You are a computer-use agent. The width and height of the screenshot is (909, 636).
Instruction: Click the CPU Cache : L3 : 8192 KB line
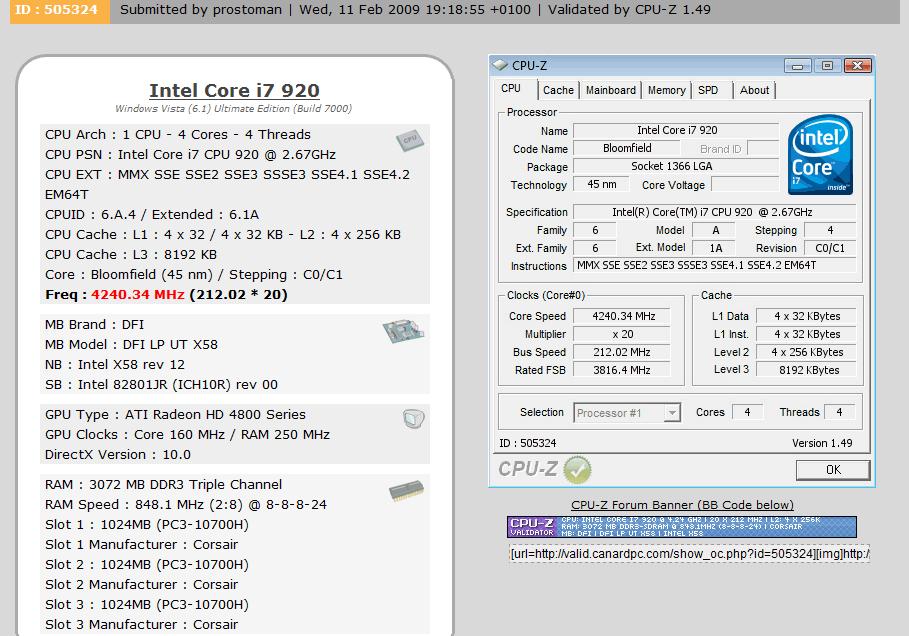(131, 255)
